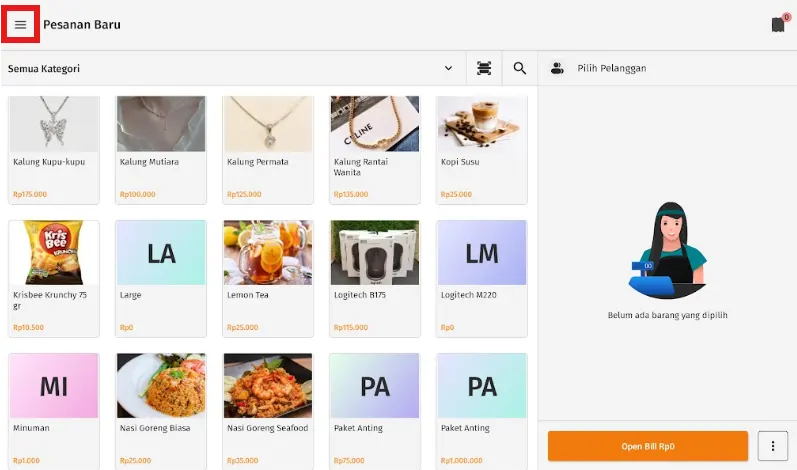Add Lemon Tea to the order

pos(268,278)
